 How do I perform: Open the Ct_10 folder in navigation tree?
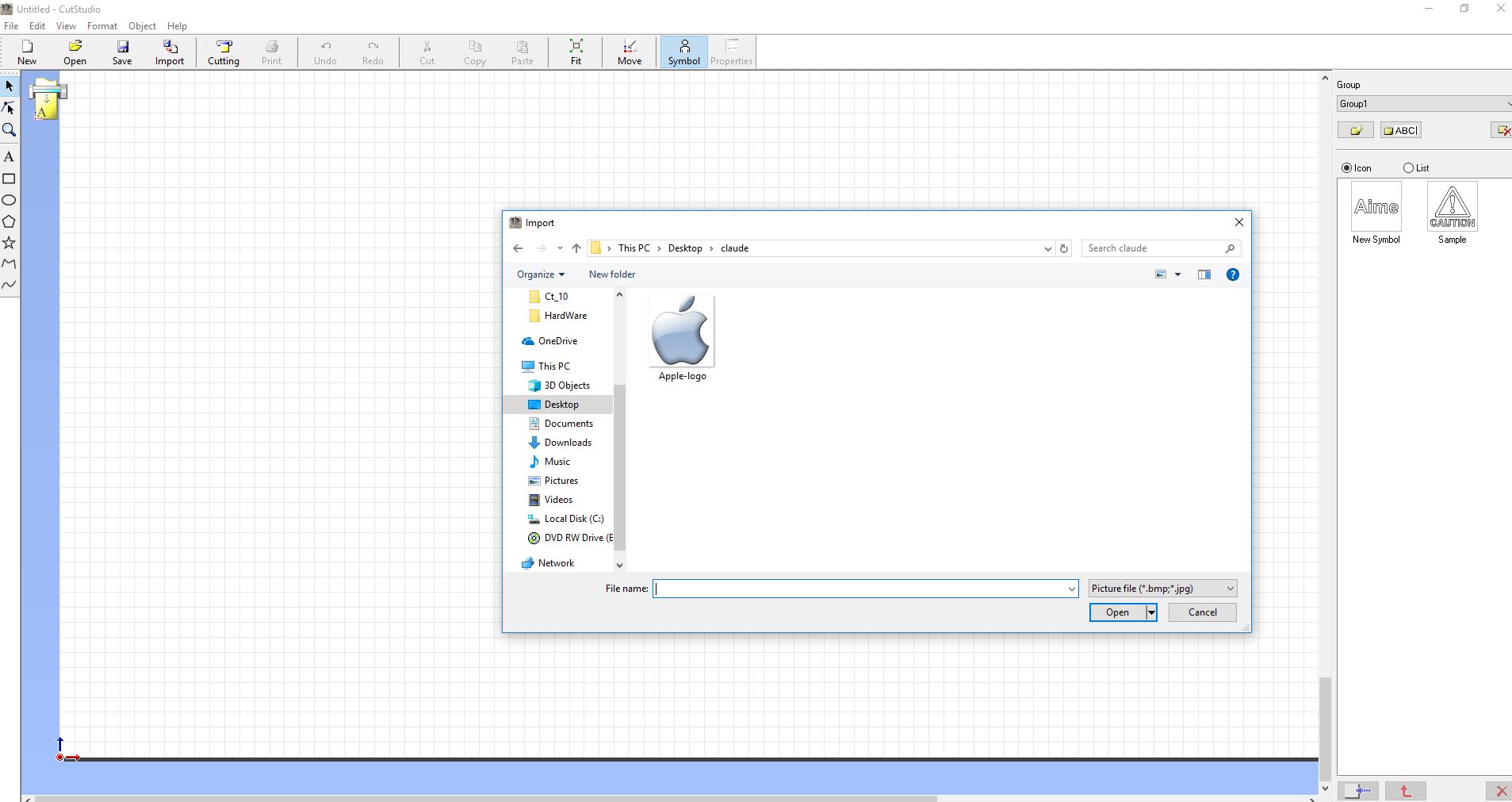point(556,297)
